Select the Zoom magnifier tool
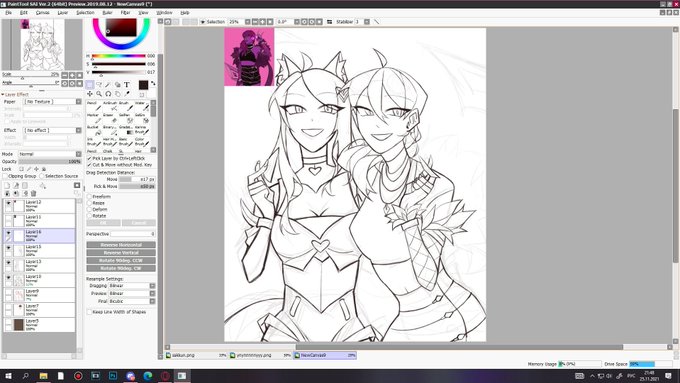The height and width of the screenshot is (383, 680). [99, 94]
